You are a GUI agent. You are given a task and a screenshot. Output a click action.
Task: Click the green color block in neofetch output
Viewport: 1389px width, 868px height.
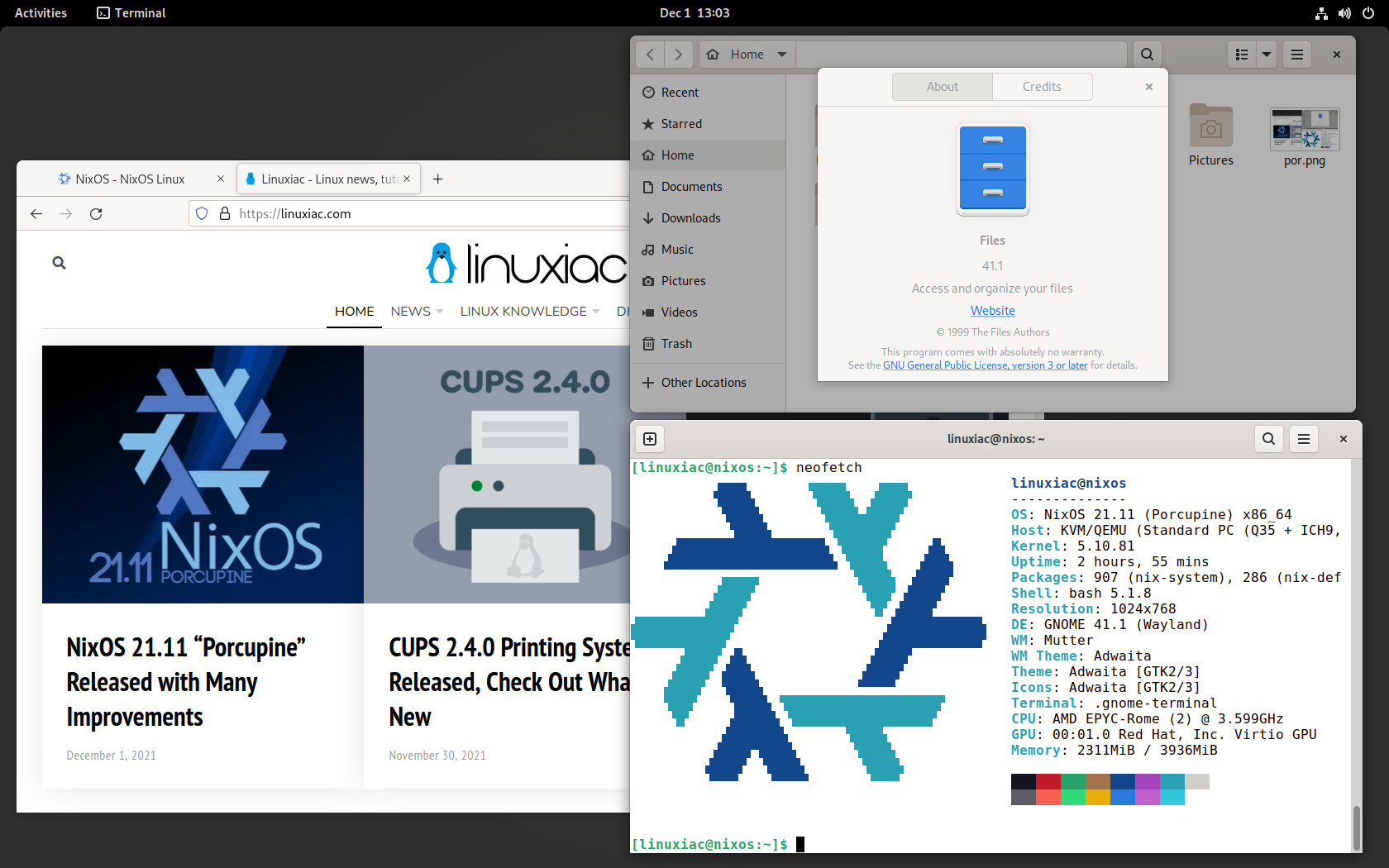(x=1073, y=782)
